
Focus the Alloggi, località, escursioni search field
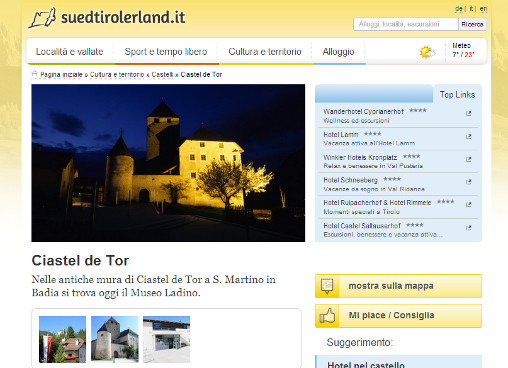click(x=406, y=24)
